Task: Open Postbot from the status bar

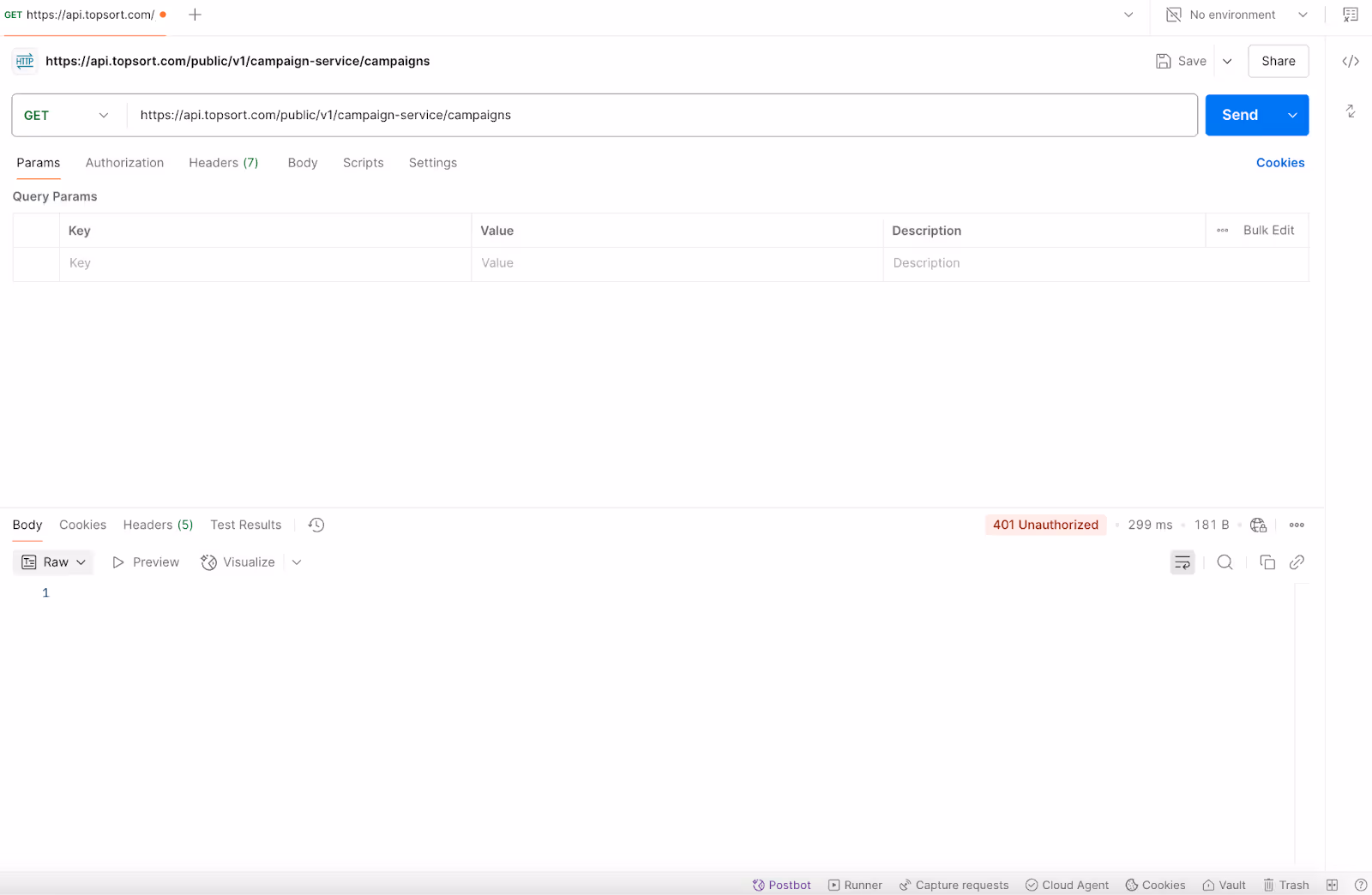Action: click(781, 885)
